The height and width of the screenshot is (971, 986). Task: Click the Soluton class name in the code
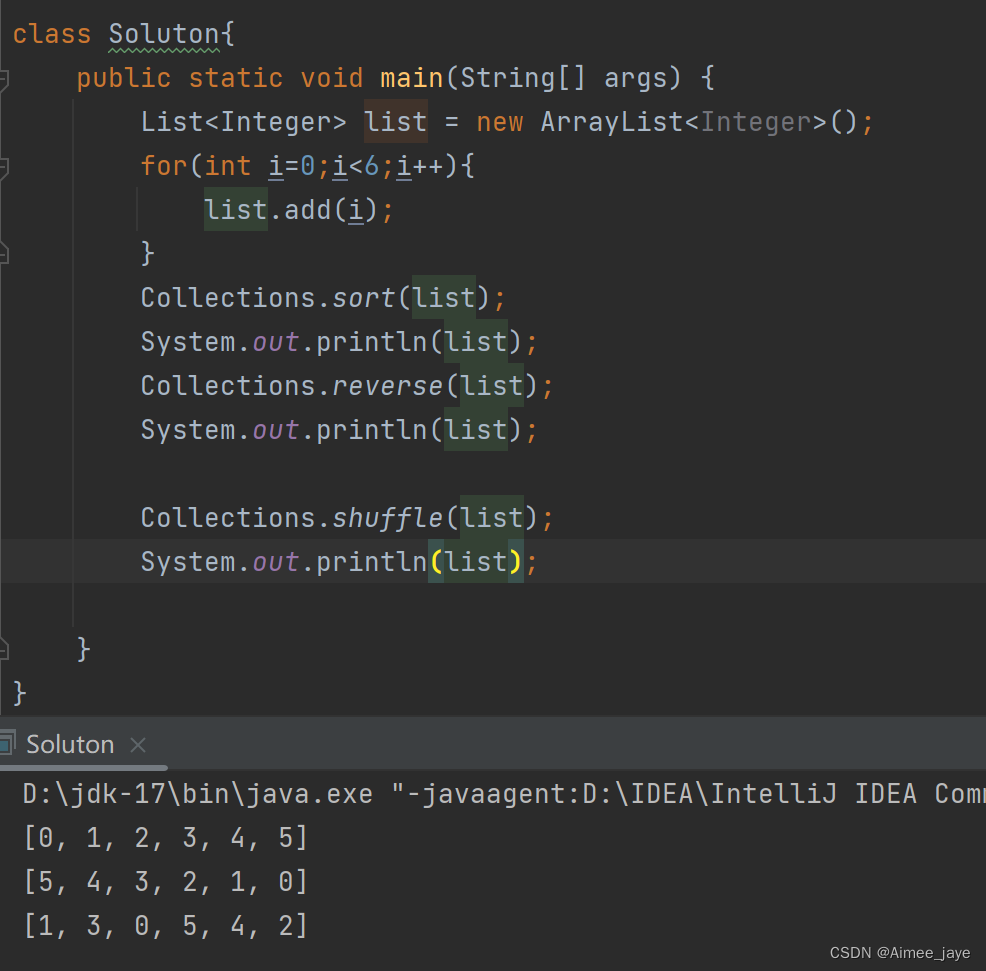click(x=163, y=34)
